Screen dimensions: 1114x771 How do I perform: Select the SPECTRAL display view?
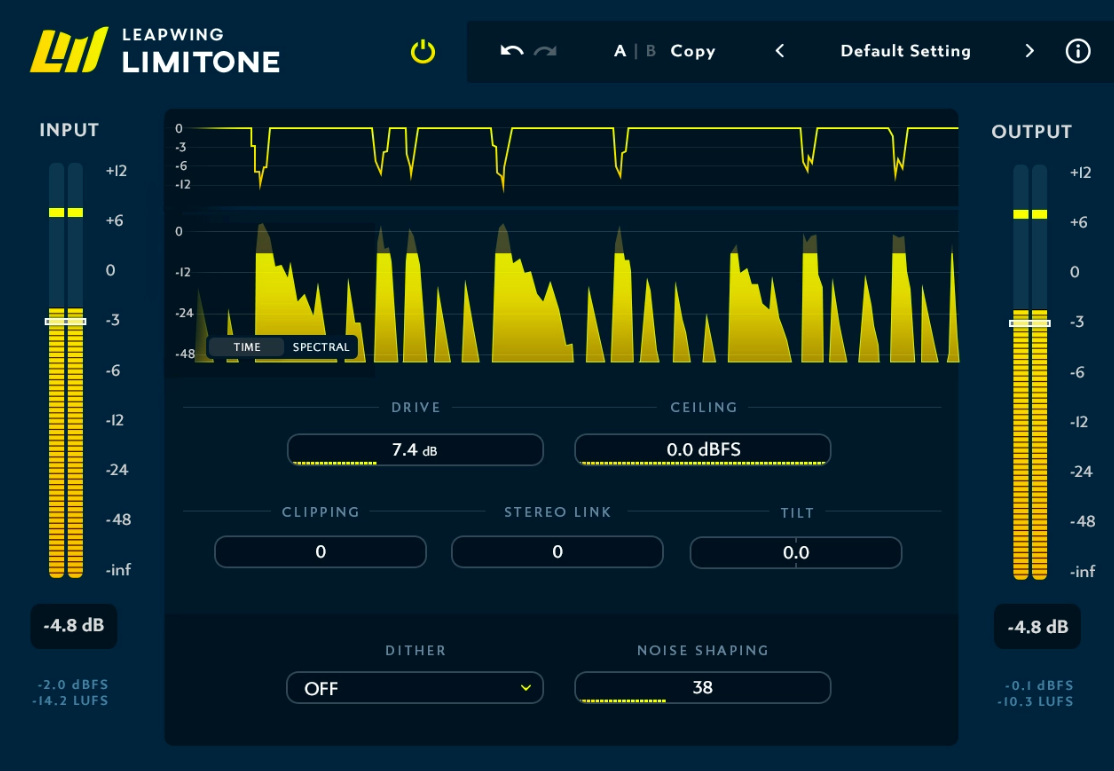pos(321,347)
